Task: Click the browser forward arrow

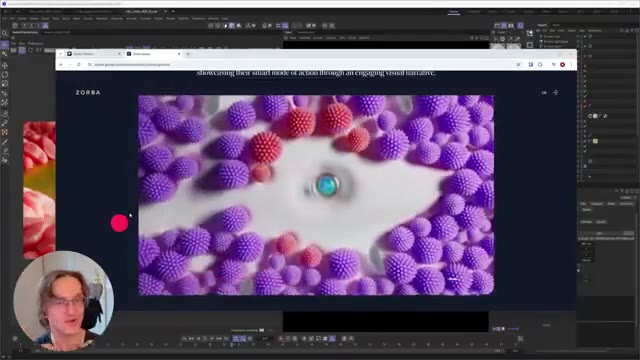Action: tap(70, 64)
